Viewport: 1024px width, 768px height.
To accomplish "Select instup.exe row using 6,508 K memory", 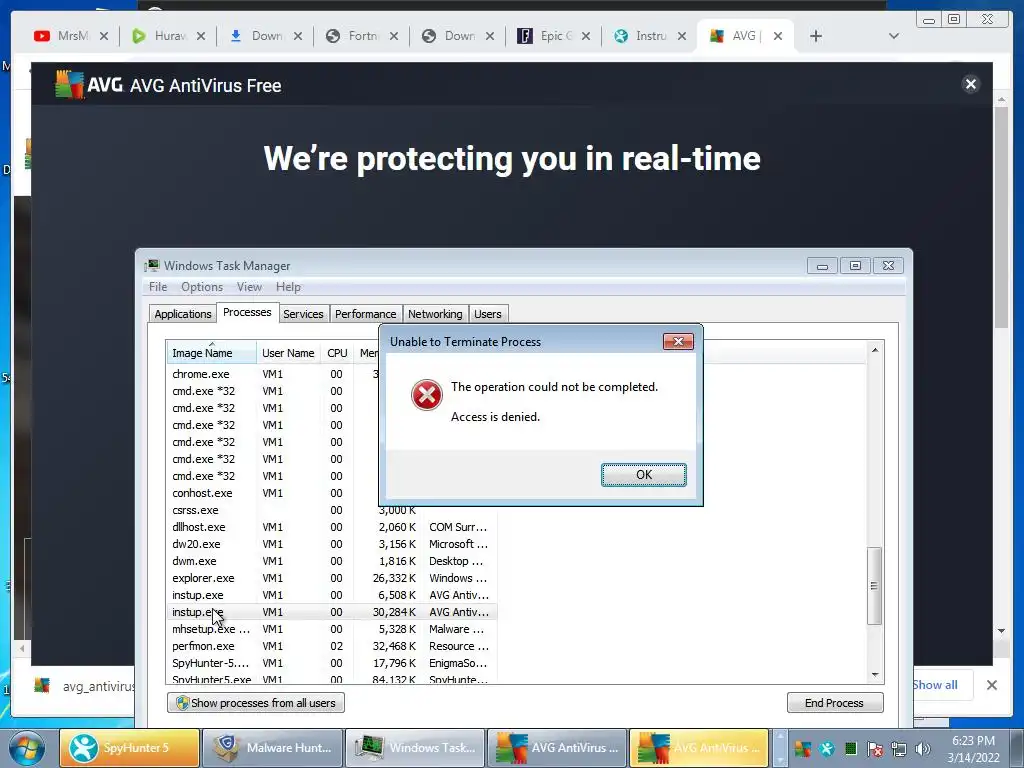I will click(x=332, y=595).
